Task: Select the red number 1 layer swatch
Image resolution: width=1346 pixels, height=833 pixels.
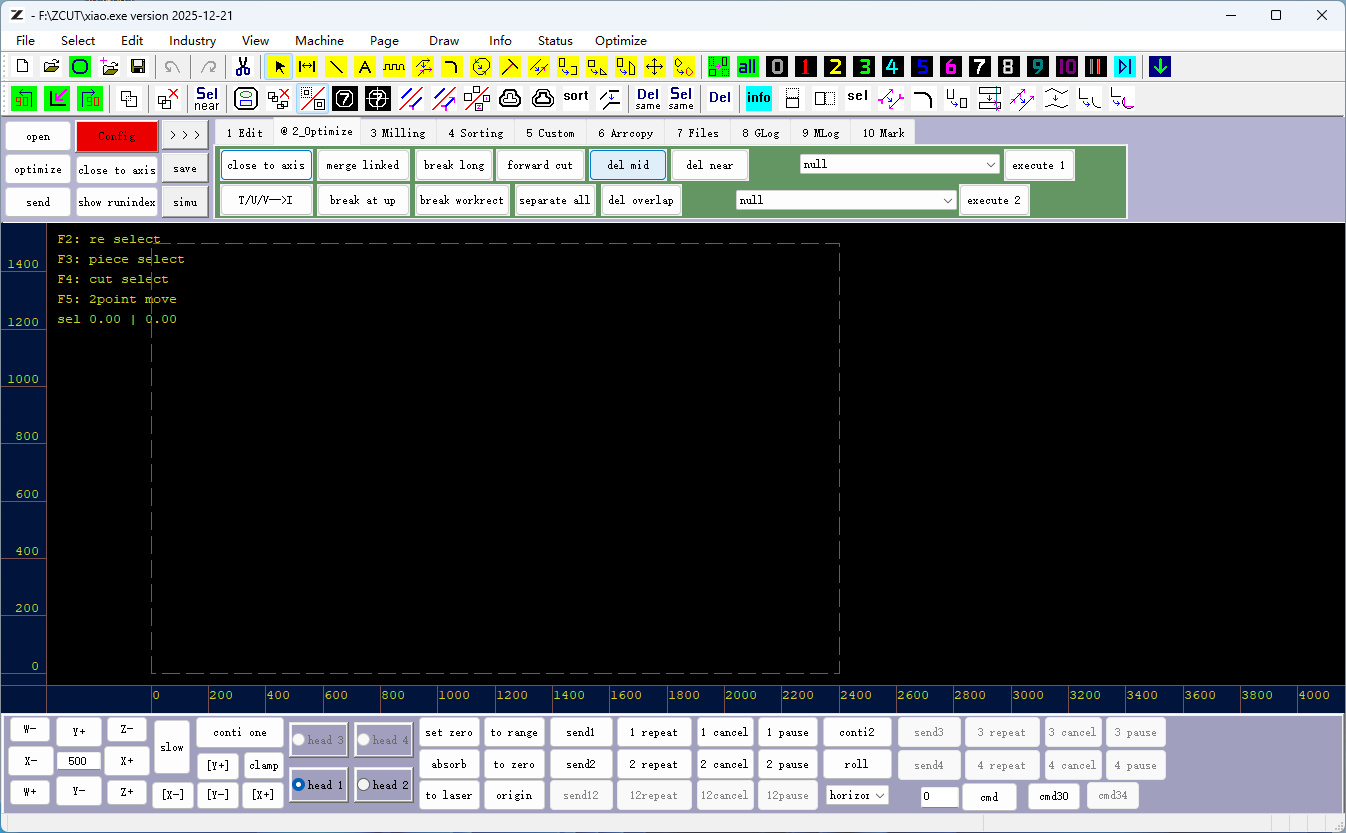Action: tap(805, 67)
